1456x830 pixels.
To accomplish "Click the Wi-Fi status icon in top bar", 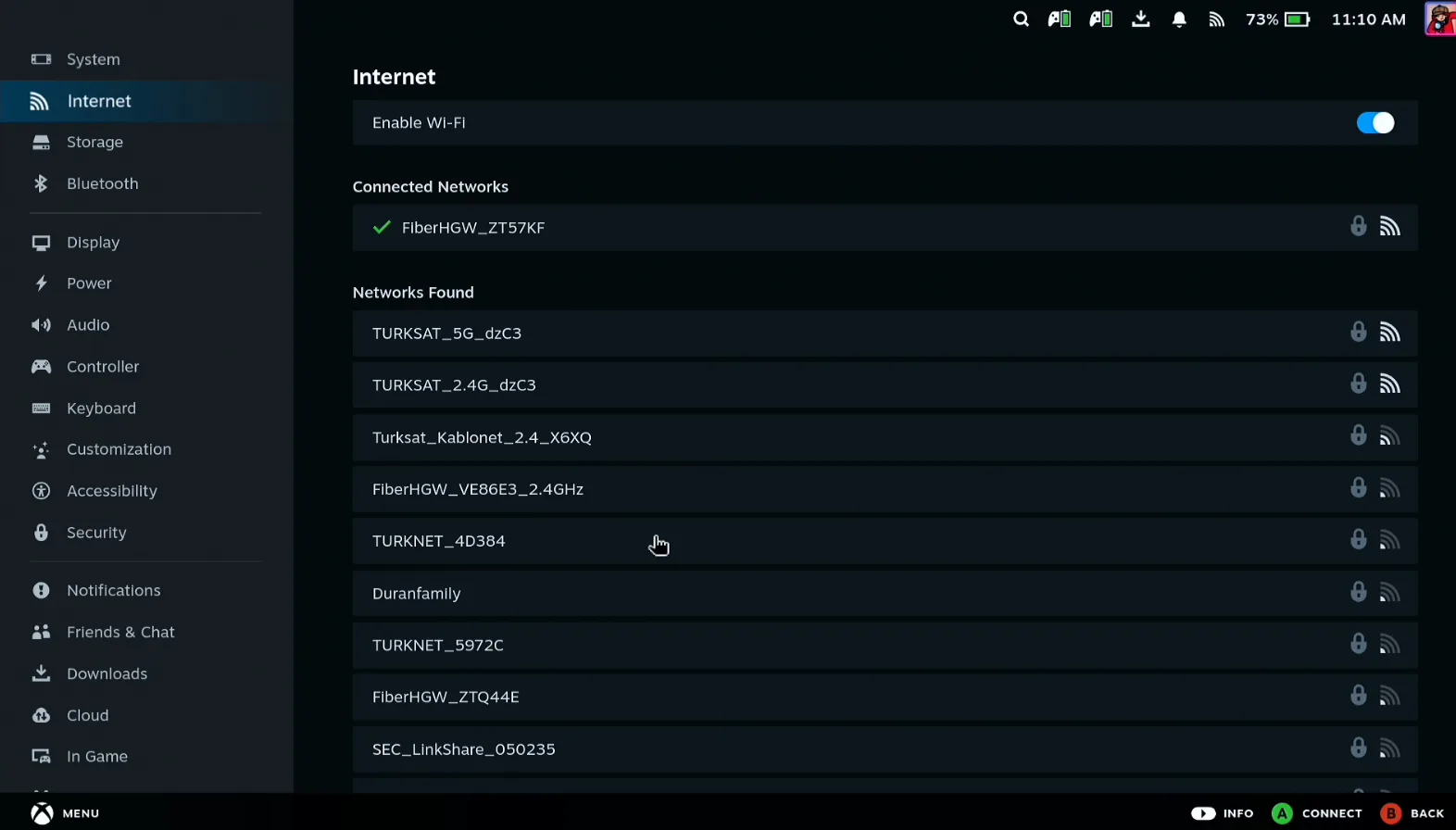I will click(x=1217, y=19).
